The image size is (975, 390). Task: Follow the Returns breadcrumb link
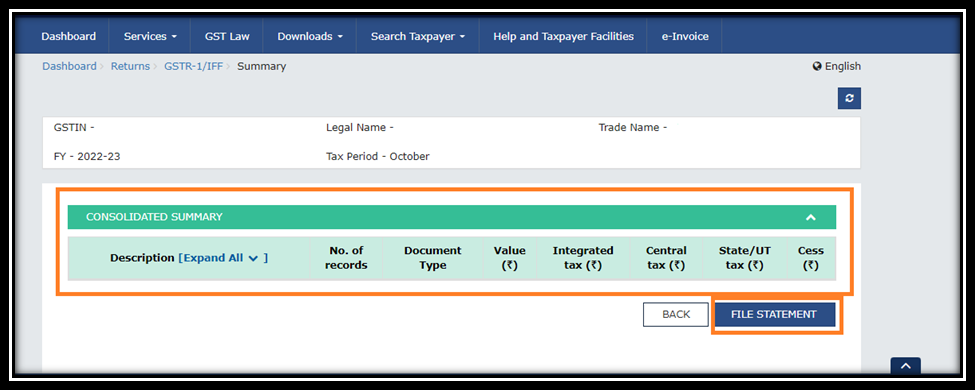tap(130, 66)
